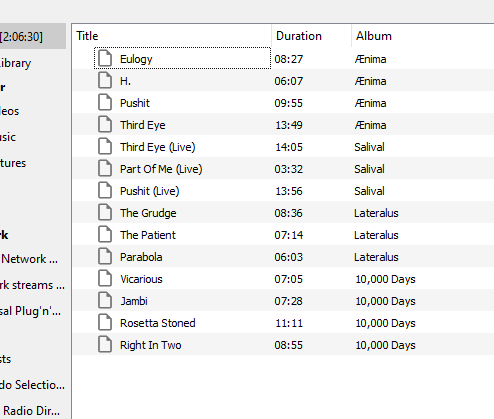Screen dimensions: 494x419
Task: Click the file icon next to The Grudge
Action: tap(105, 213)
